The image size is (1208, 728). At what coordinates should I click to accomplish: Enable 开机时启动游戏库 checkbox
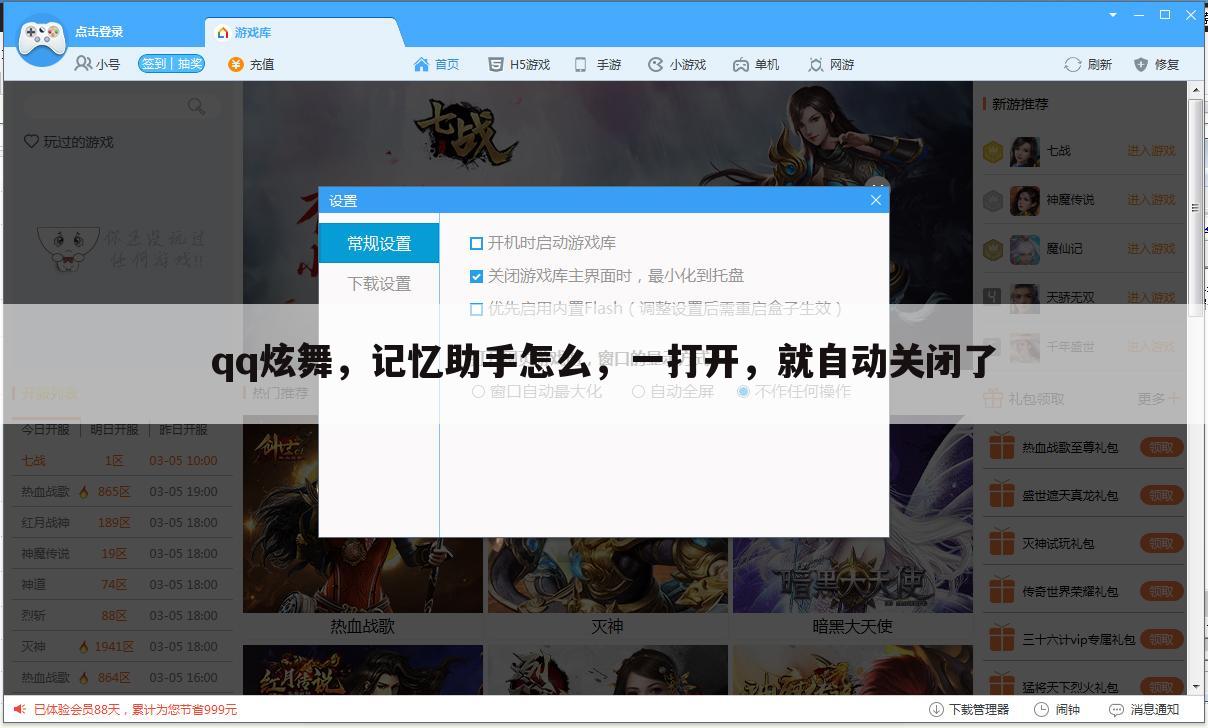click(477, 243)
